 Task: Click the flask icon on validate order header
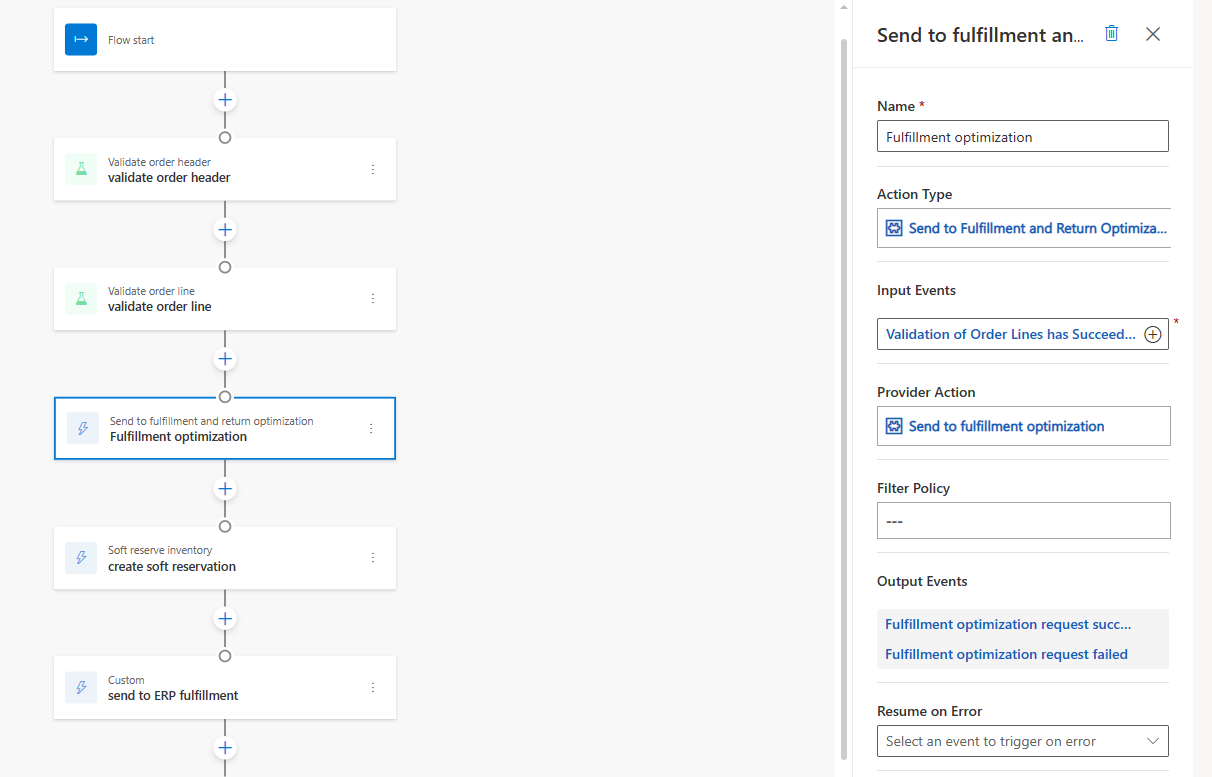pos(81,169)
